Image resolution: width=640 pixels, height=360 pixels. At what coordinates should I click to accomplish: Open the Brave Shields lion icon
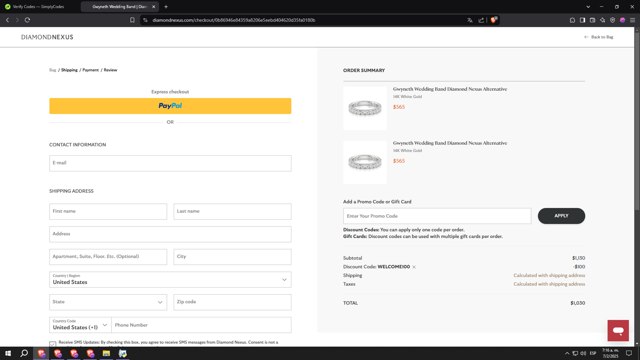(493, 20)
